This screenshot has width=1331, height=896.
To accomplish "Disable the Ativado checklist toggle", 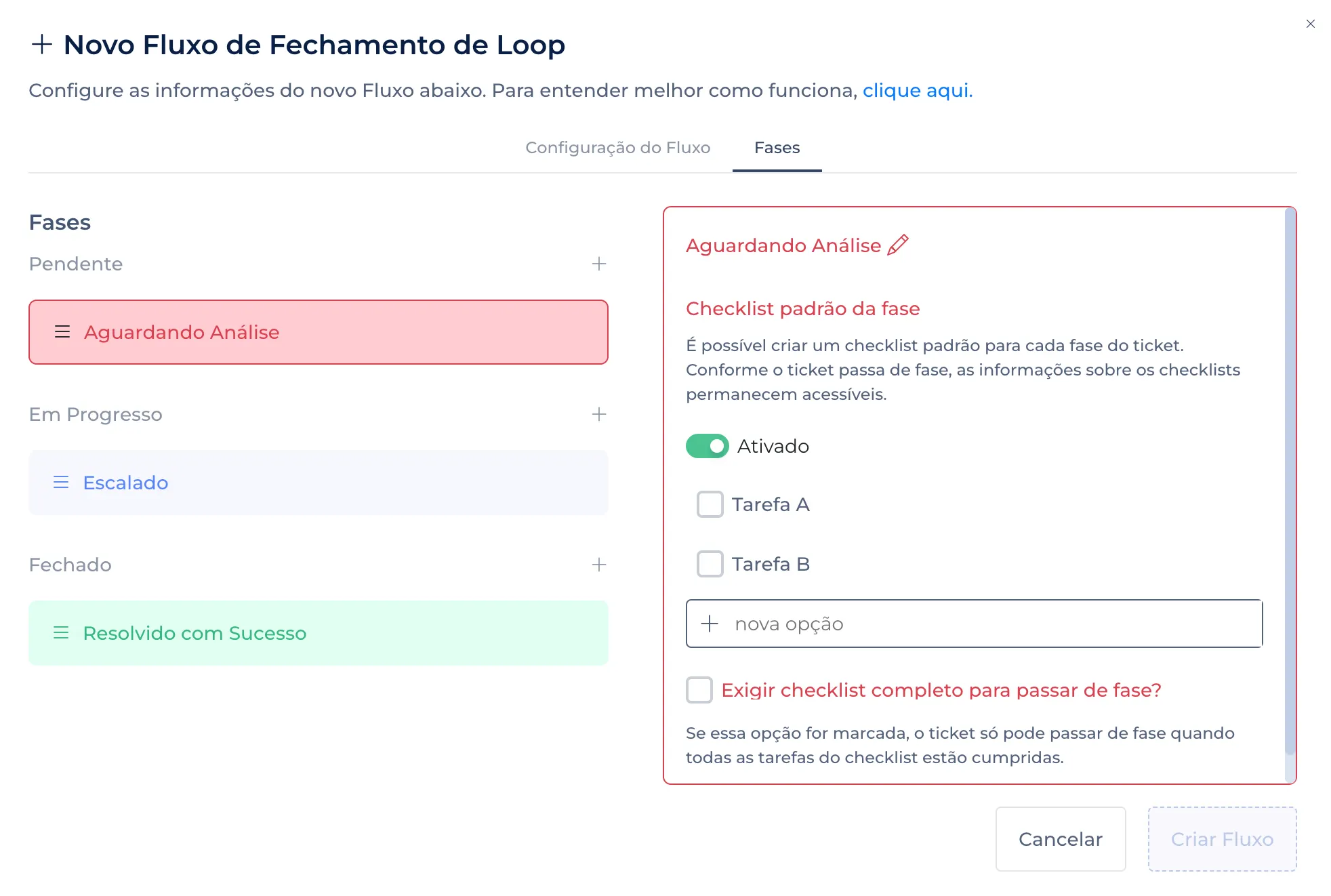I will pyautogui.click(x=707, y=446).
